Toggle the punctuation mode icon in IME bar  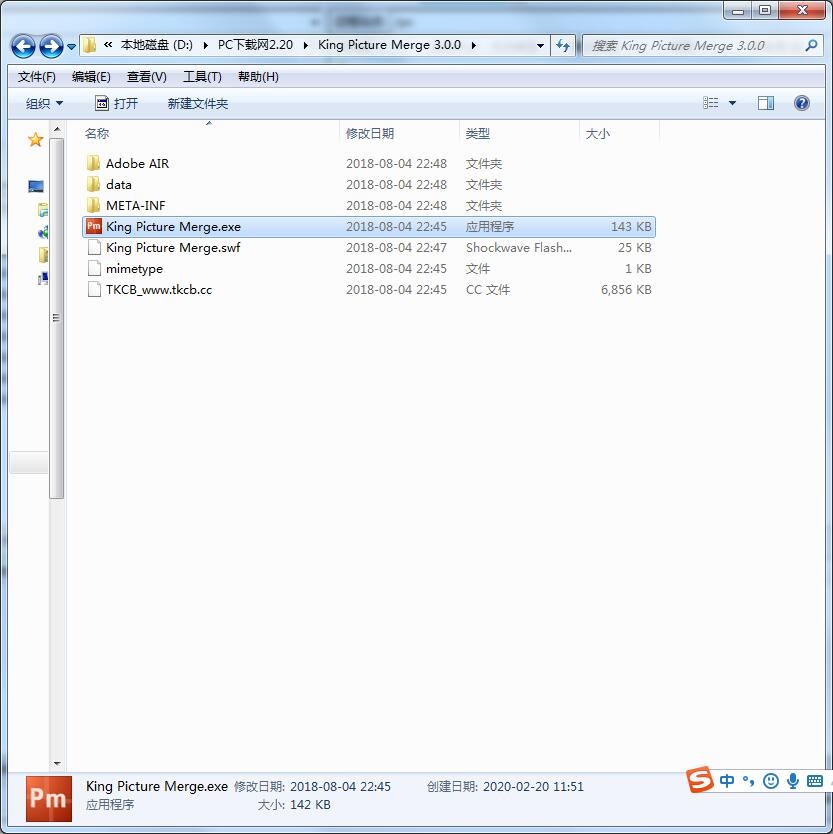(748, 781)
